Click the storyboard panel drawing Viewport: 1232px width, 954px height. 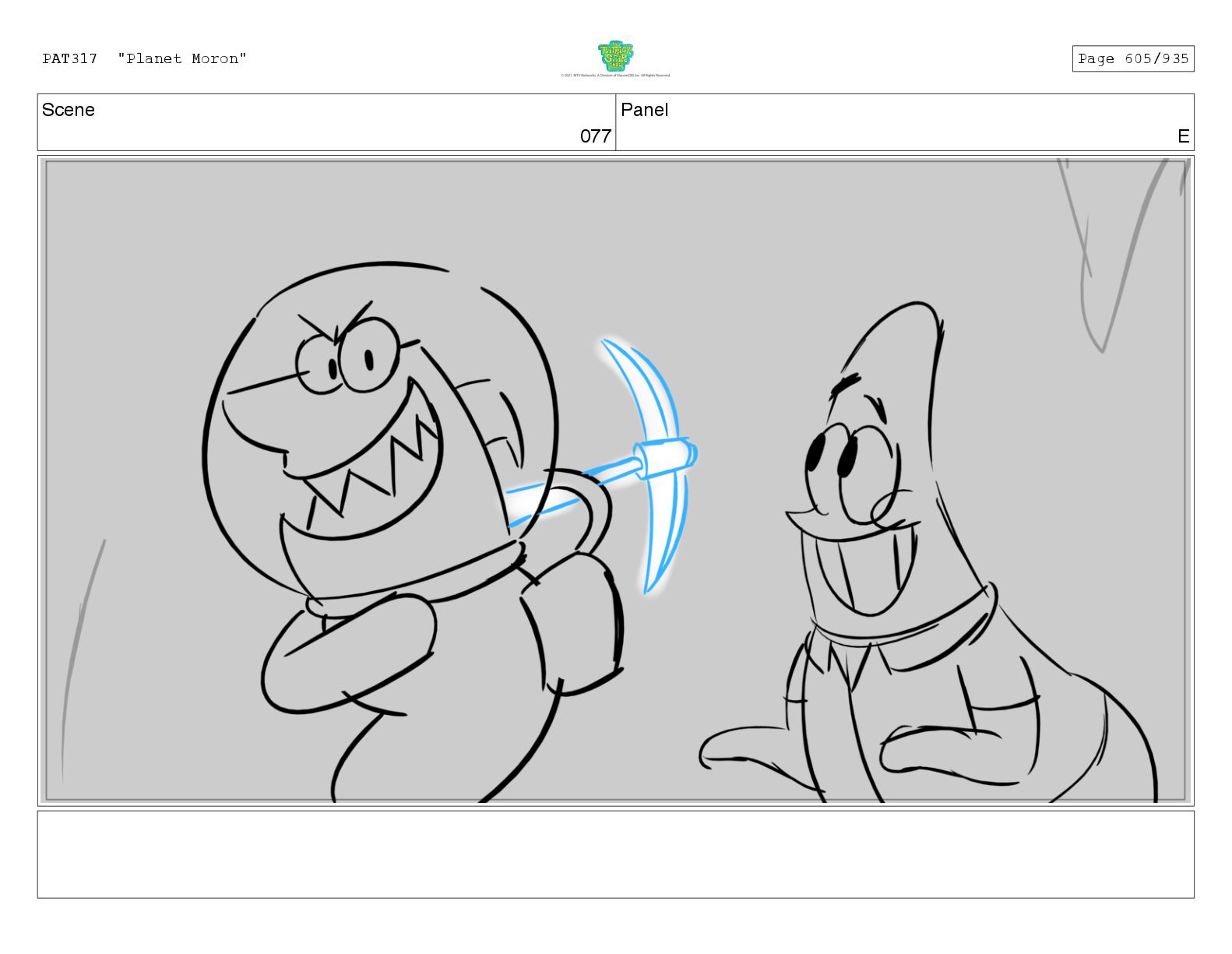click(615, 481)
